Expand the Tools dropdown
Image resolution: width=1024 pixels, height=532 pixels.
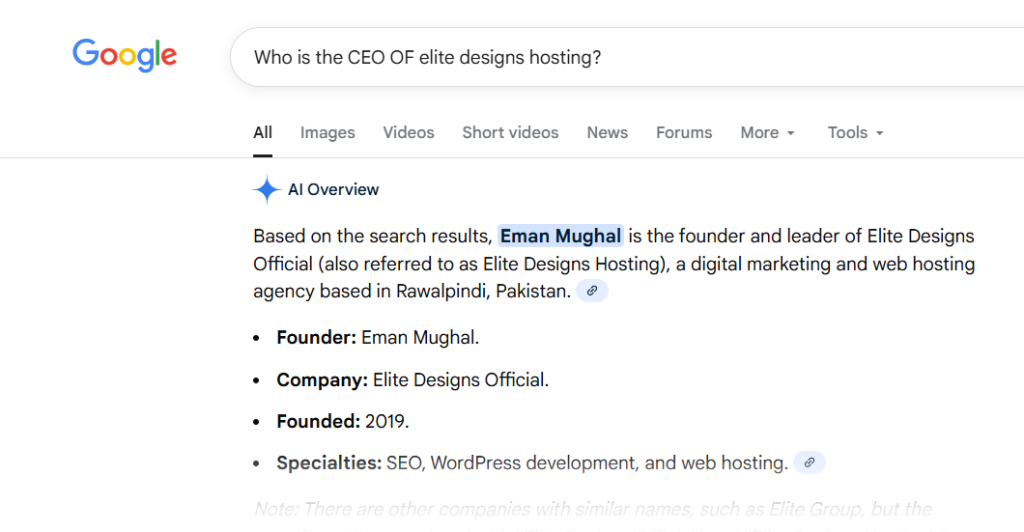(855, 132)
